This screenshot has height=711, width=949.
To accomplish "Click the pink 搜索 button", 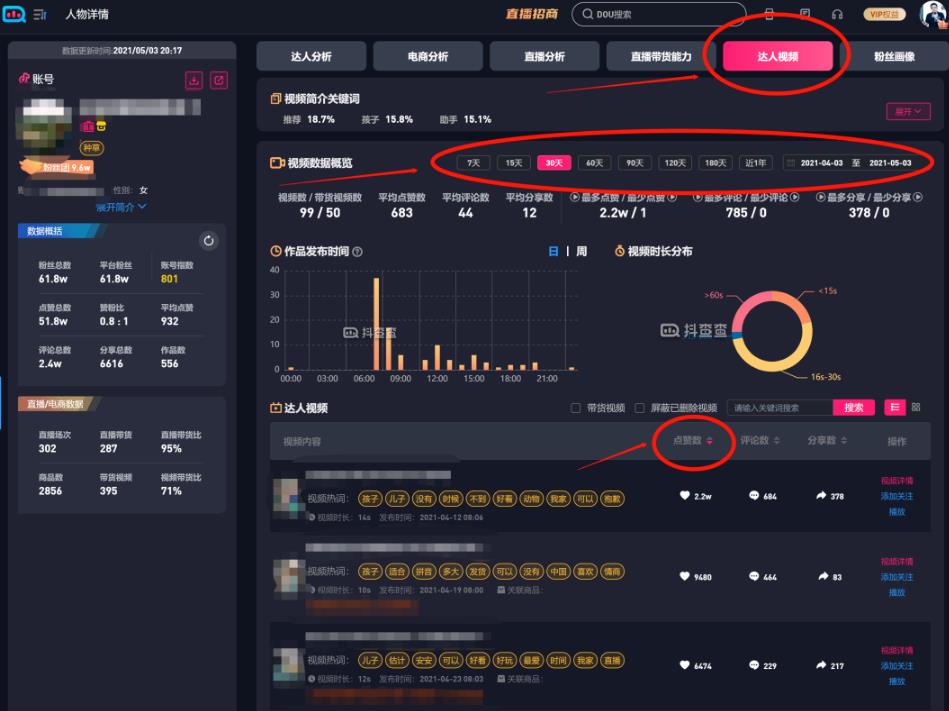I will click(x=853, y=408).
